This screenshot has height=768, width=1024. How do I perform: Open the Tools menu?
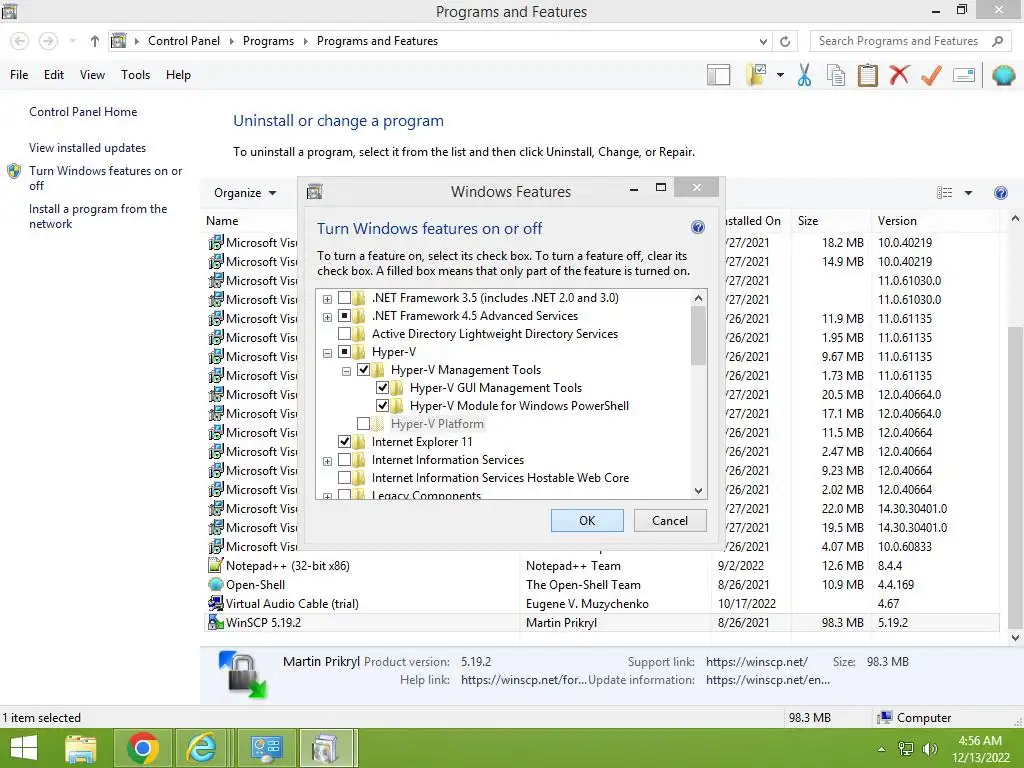point(135,74)
